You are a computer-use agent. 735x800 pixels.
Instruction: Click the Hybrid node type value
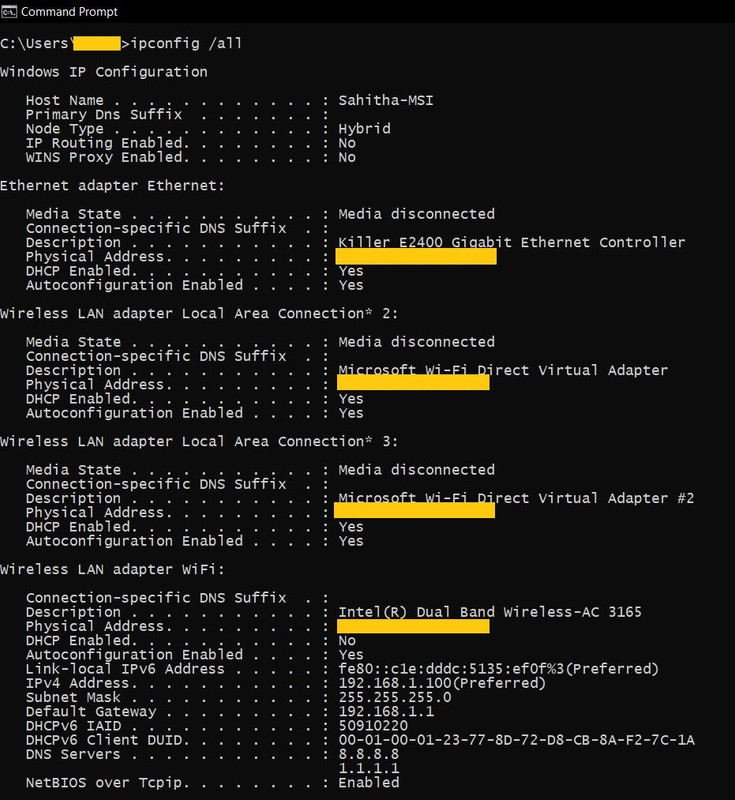coord(364,129)
